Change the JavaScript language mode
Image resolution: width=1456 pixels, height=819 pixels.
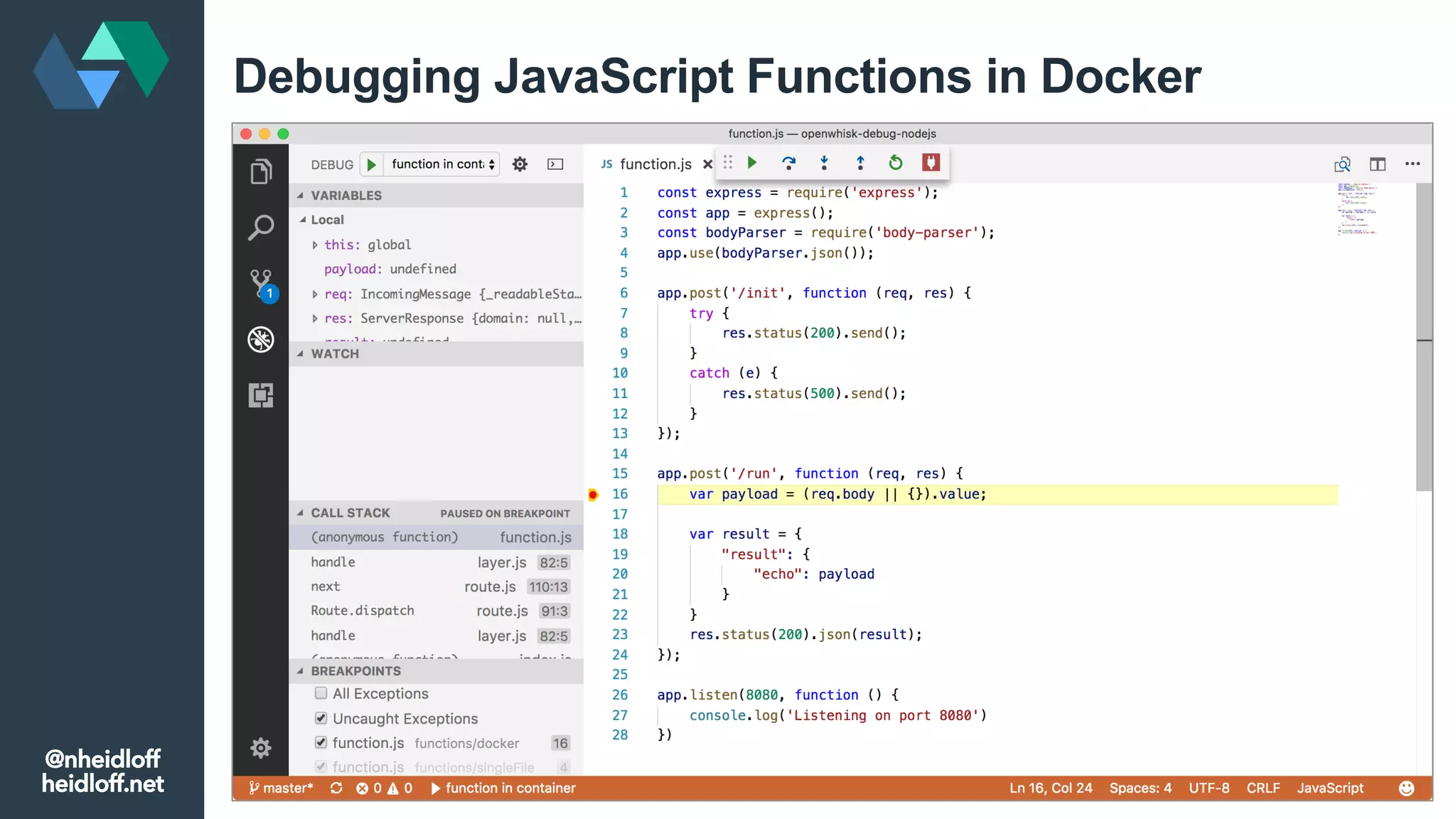(x=1330, y=788)
